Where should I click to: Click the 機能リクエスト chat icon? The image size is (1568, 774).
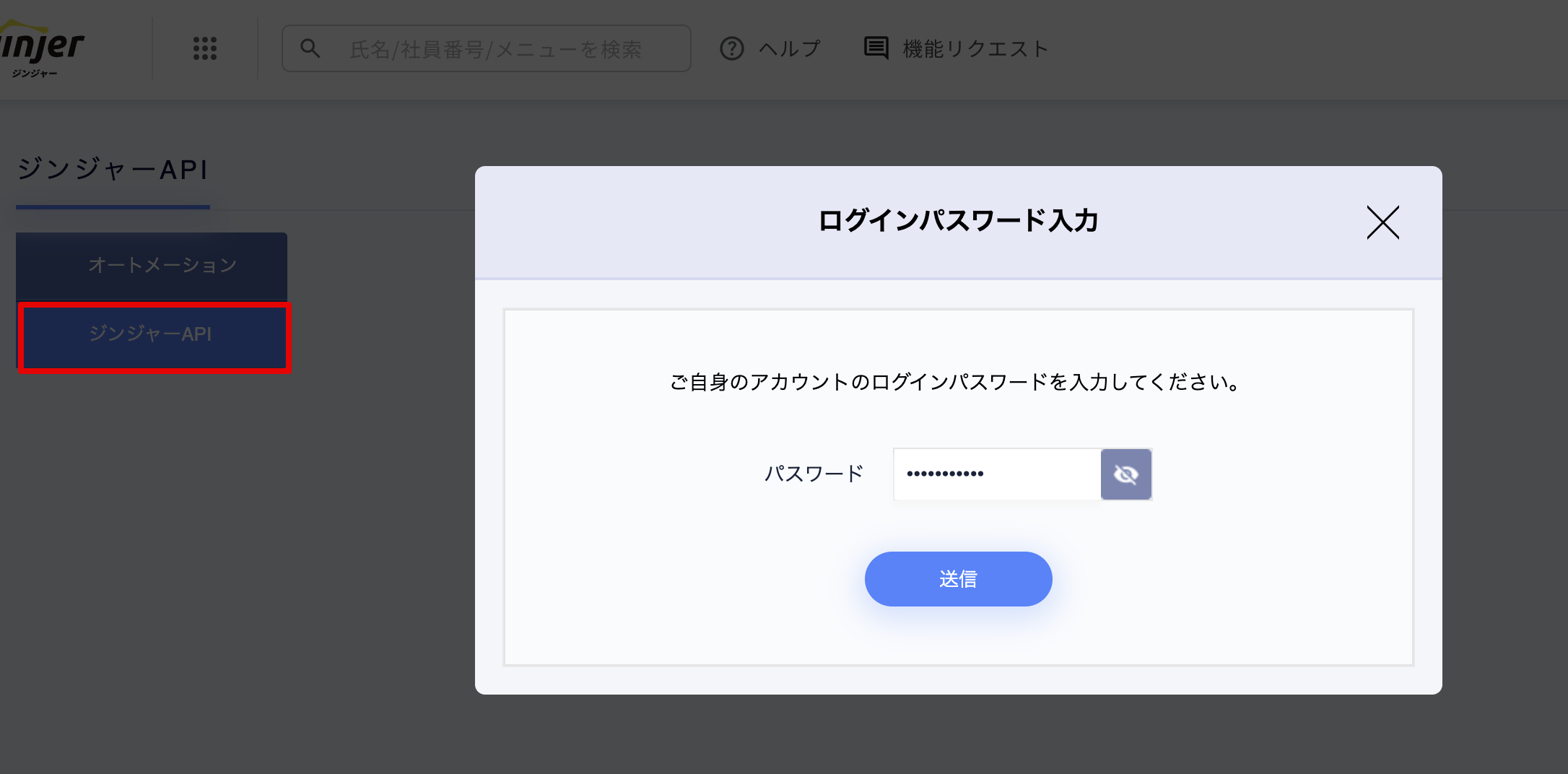pyautogui.click(x=876, y=48)
